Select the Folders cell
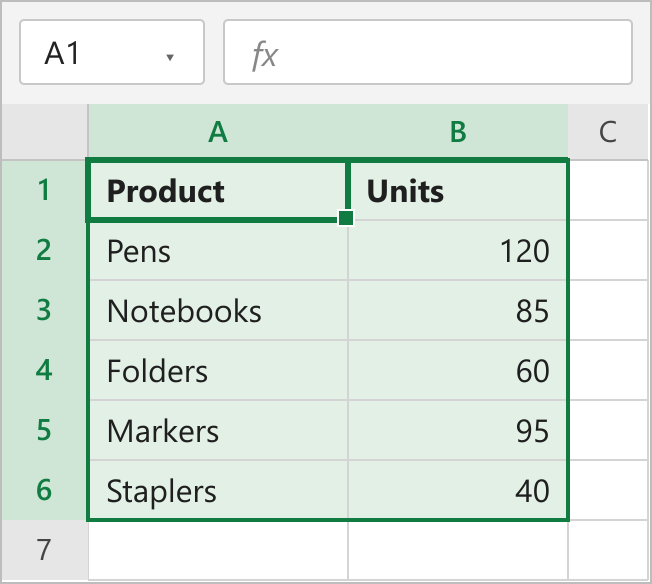 click(218, 370)
